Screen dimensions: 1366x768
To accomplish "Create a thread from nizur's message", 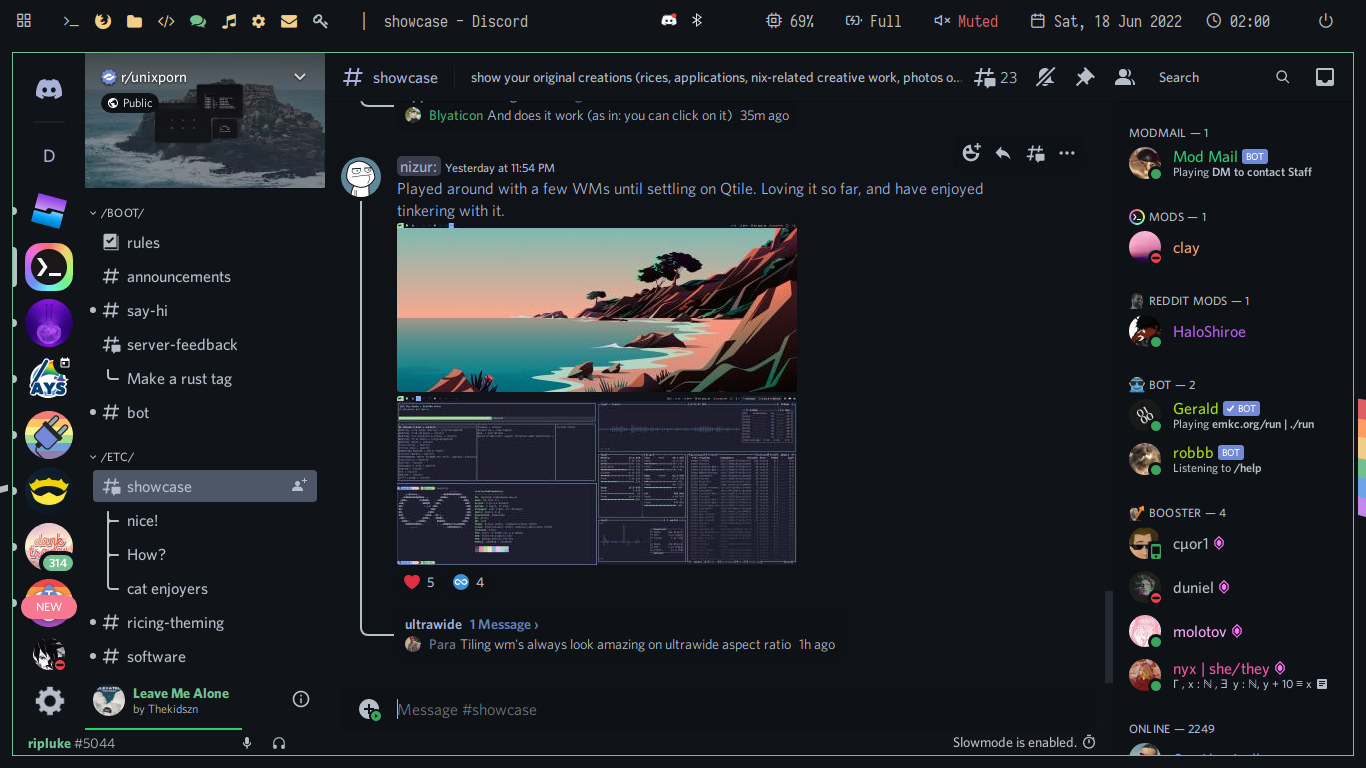I will pos(1035,153).
